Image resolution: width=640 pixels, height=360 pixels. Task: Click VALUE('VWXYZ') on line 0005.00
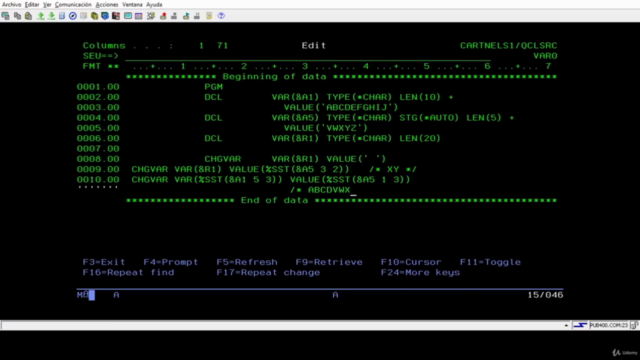(x=326, y=128)
